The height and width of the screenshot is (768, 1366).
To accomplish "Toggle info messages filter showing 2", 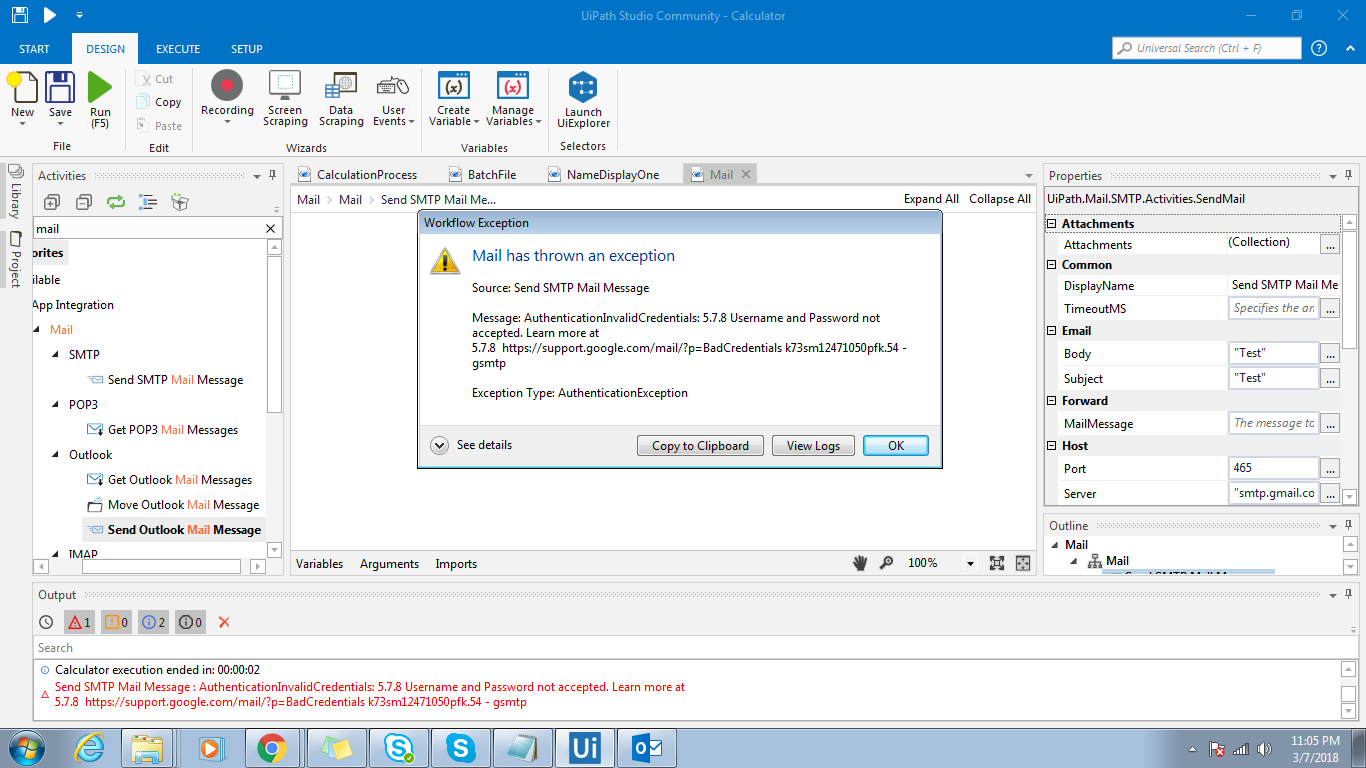I will pyautogui.click(x=153, y=622).
